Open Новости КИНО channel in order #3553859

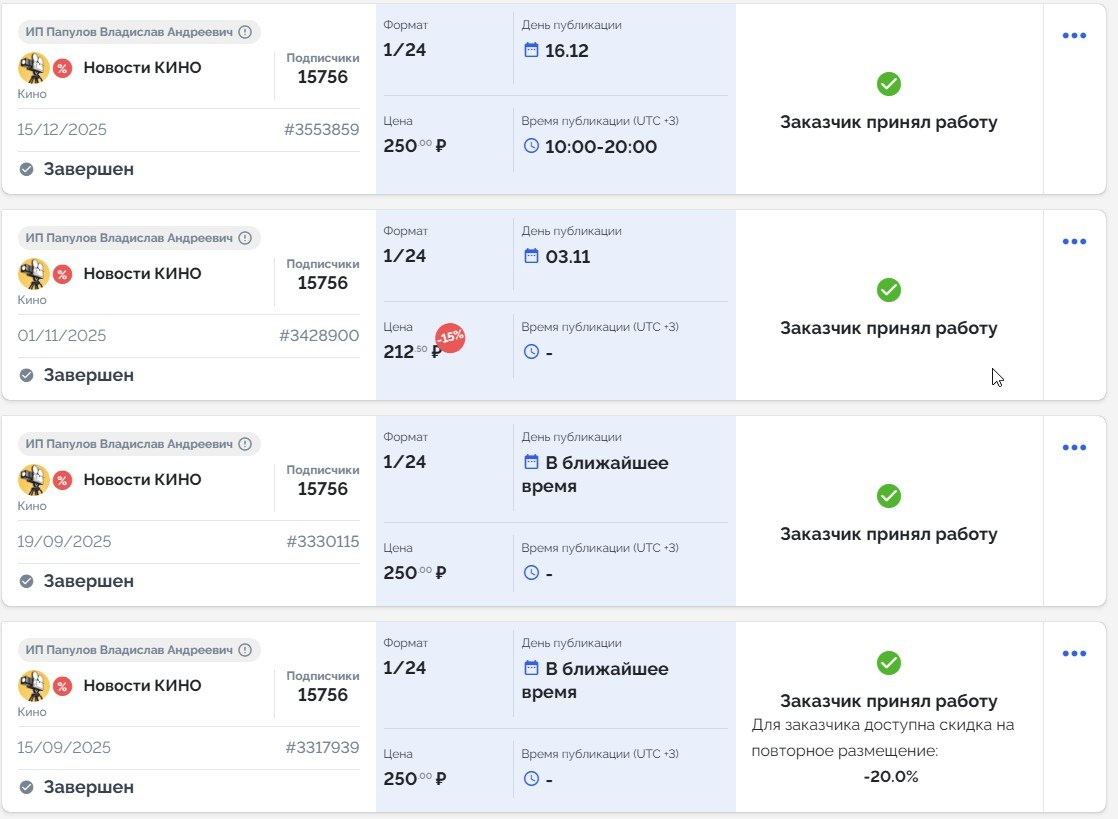[142, 68]
